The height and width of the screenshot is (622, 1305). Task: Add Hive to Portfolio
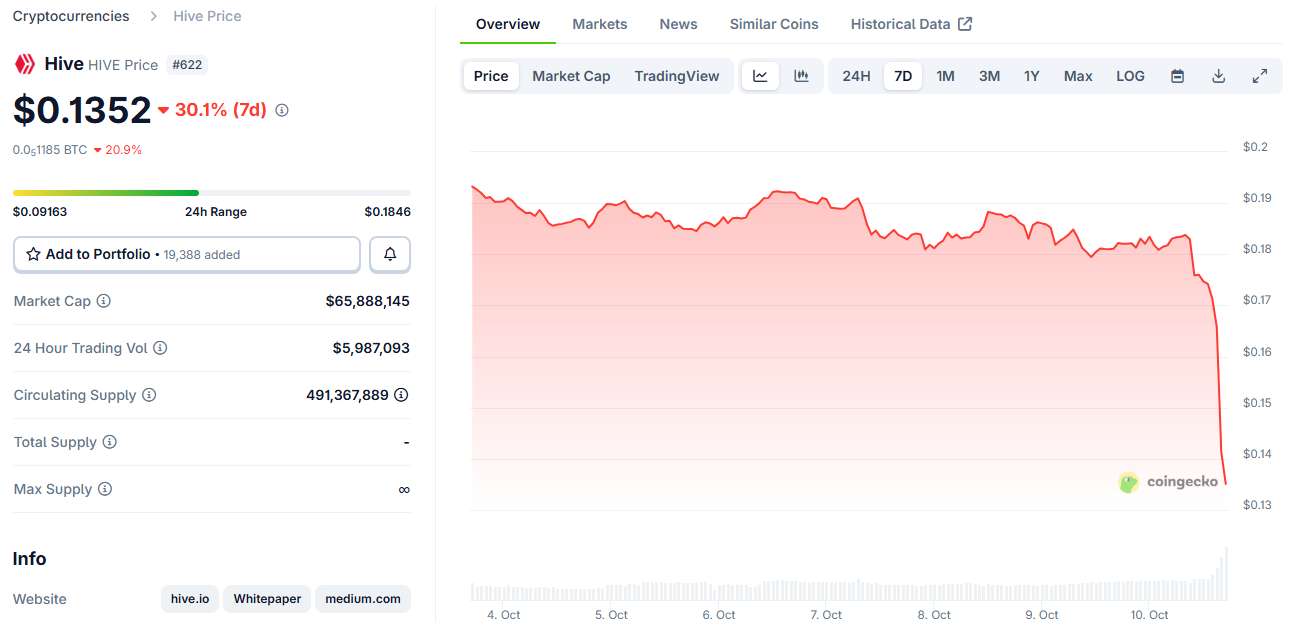pyautogui.click(x=187, y=255)
